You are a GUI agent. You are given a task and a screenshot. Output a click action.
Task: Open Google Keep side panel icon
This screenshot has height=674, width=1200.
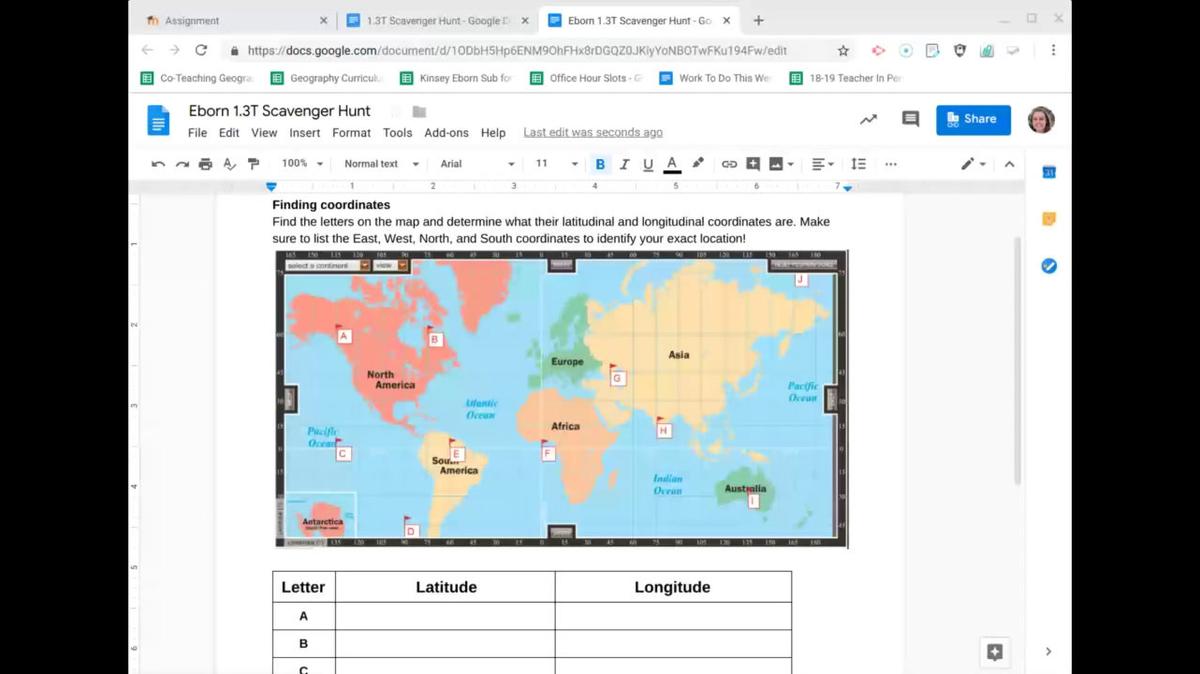[1048, 219]
